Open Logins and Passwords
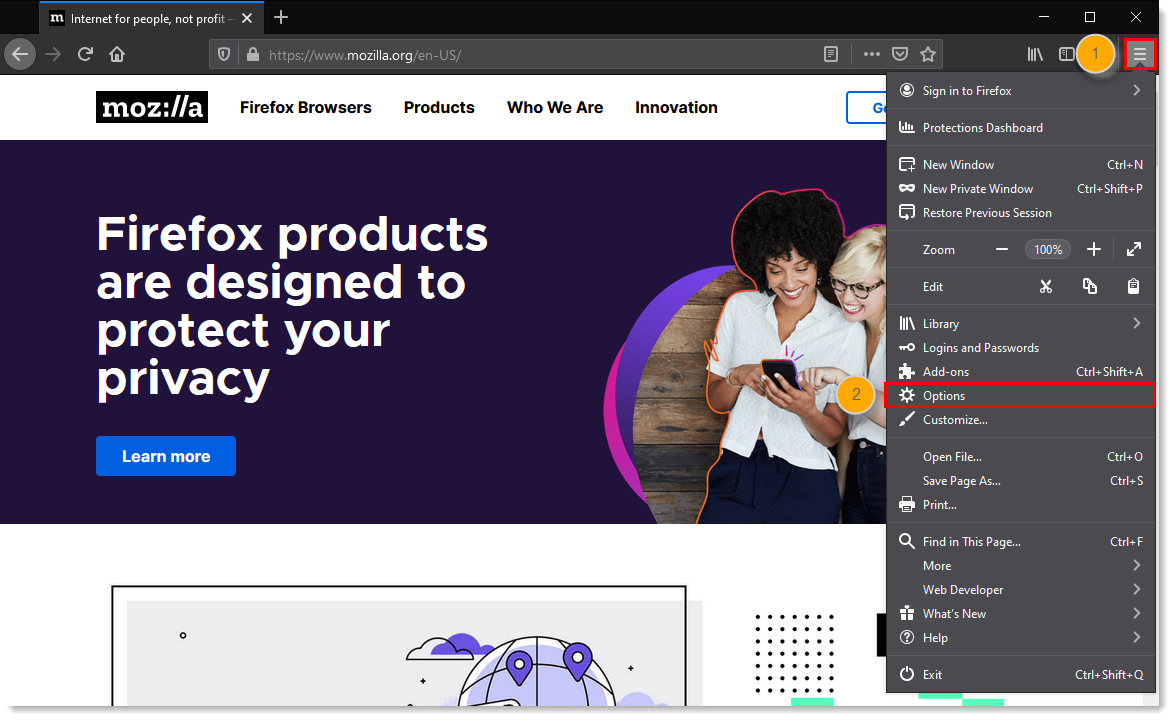The width and height of the screenshot is (1174, 721). (x=1021, y=347)
